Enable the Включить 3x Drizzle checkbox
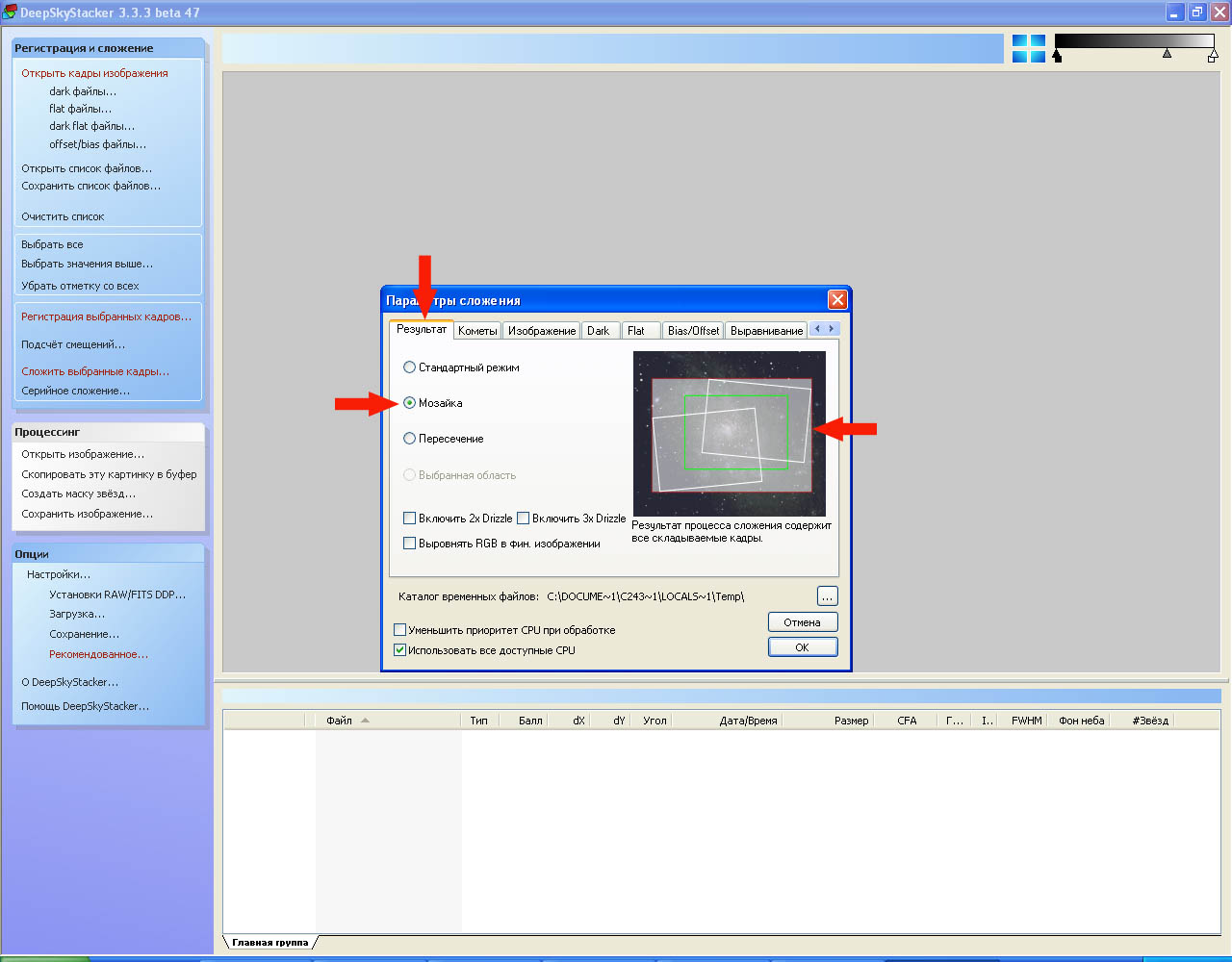Image resolution: width=1232 pixels, height=962 pixels. click(x=524, y=519)
